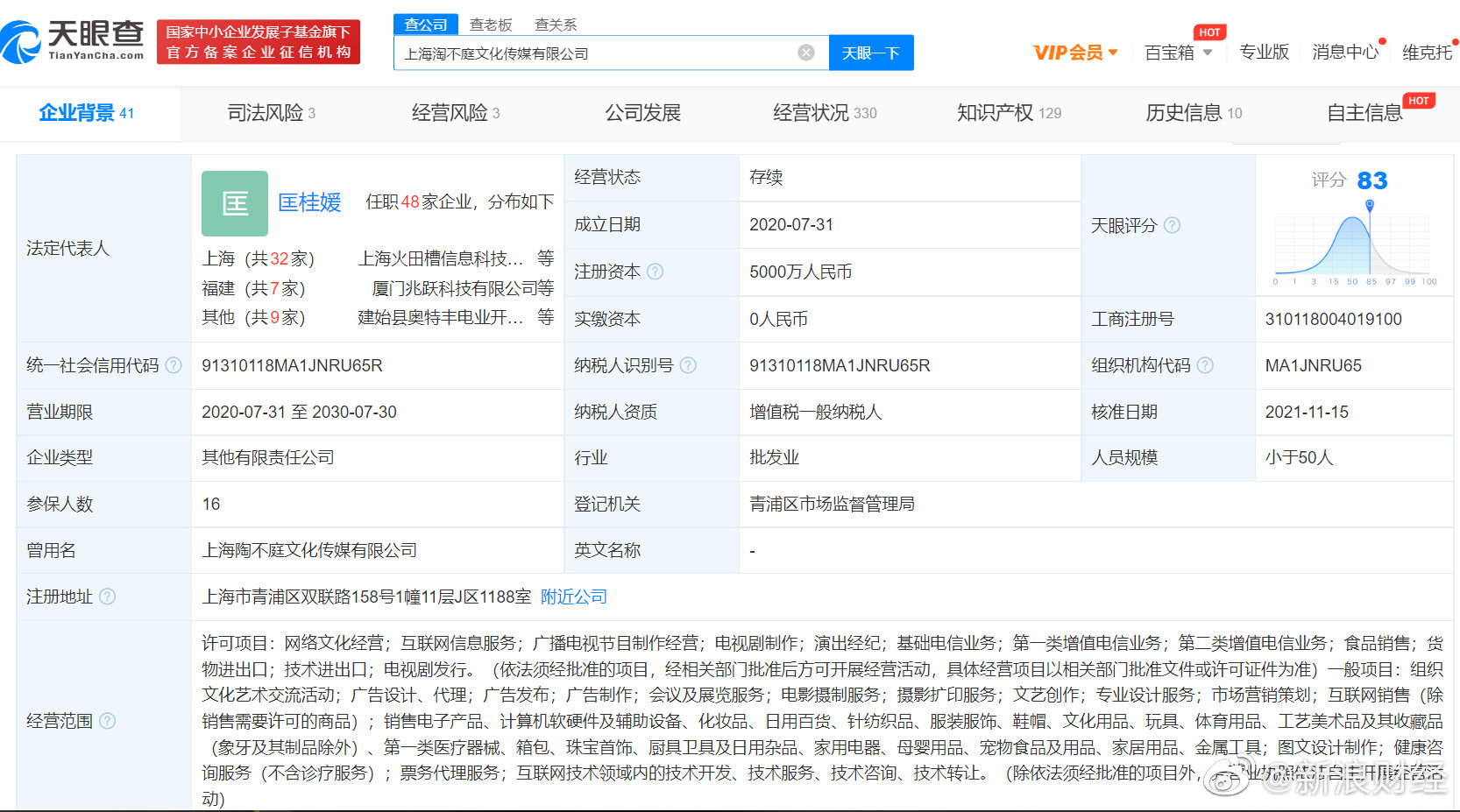Click the green 匡 avatar
1460x812 pixels.
pyautogui.click(x=234, y=203)
